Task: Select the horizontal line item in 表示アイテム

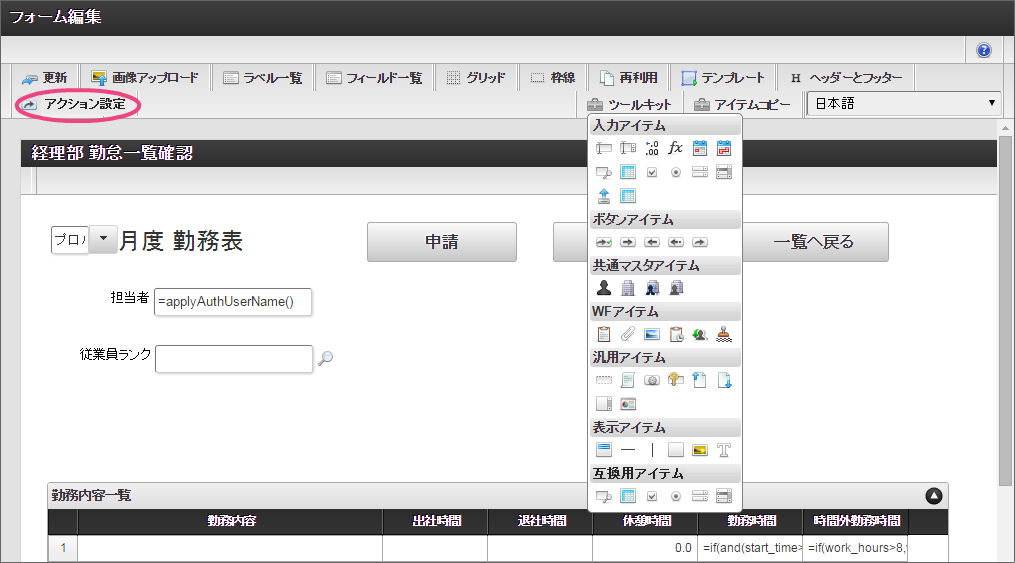Action: (x=628, y=450)
